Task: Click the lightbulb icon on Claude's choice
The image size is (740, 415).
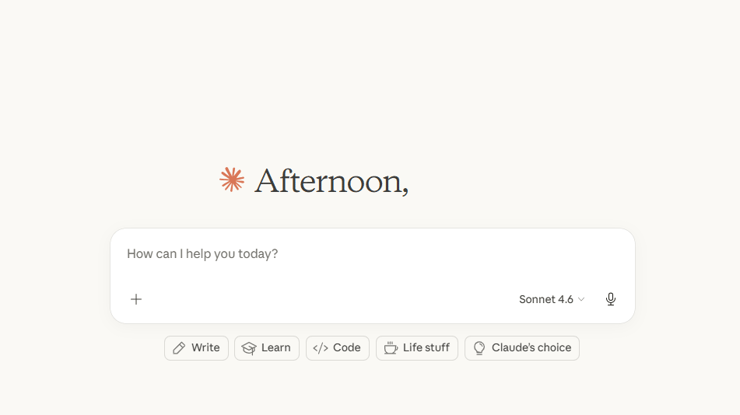Action: click(x=479, y=348)
